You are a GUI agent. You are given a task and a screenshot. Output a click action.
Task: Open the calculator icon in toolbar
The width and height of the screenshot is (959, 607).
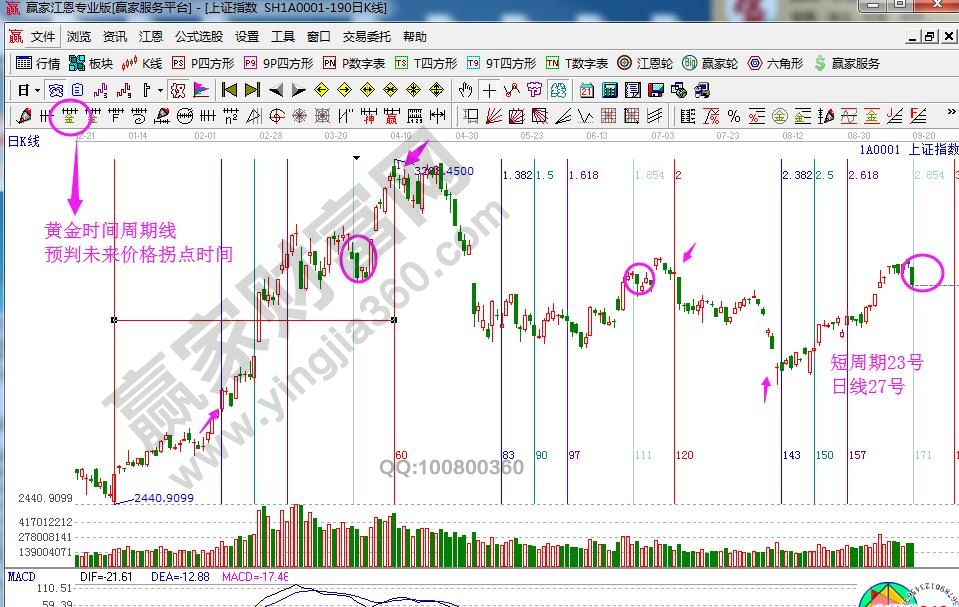point(608,90)
